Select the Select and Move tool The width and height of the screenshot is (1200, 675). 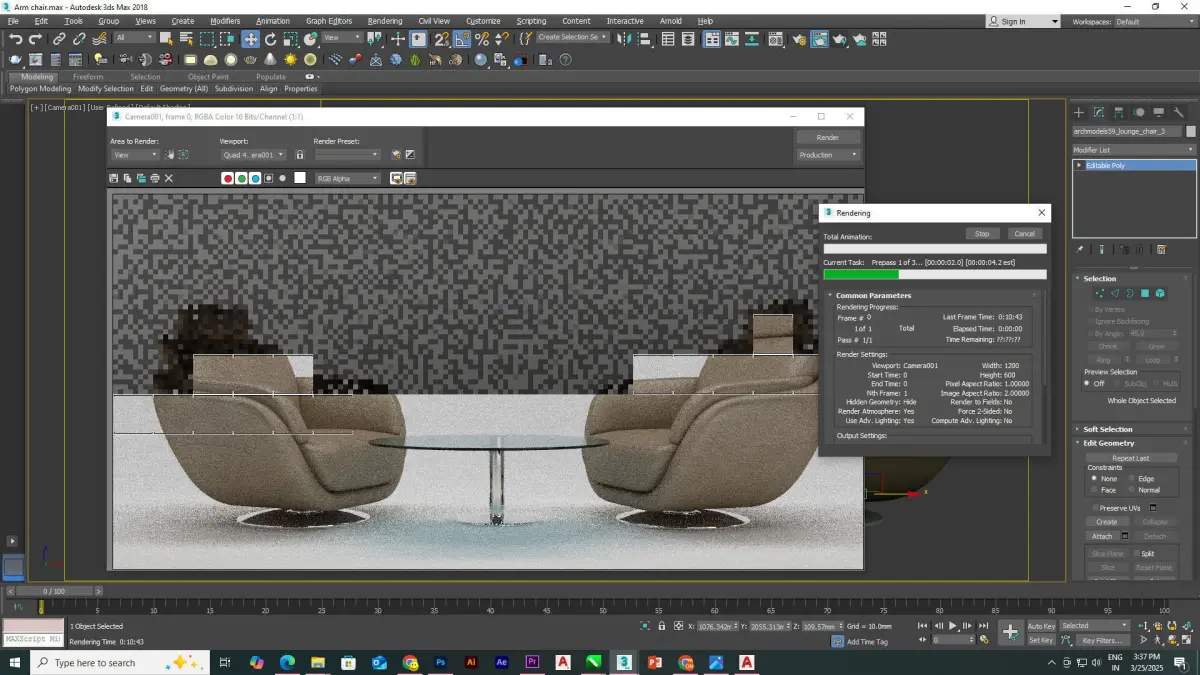(x=250, y=39)
